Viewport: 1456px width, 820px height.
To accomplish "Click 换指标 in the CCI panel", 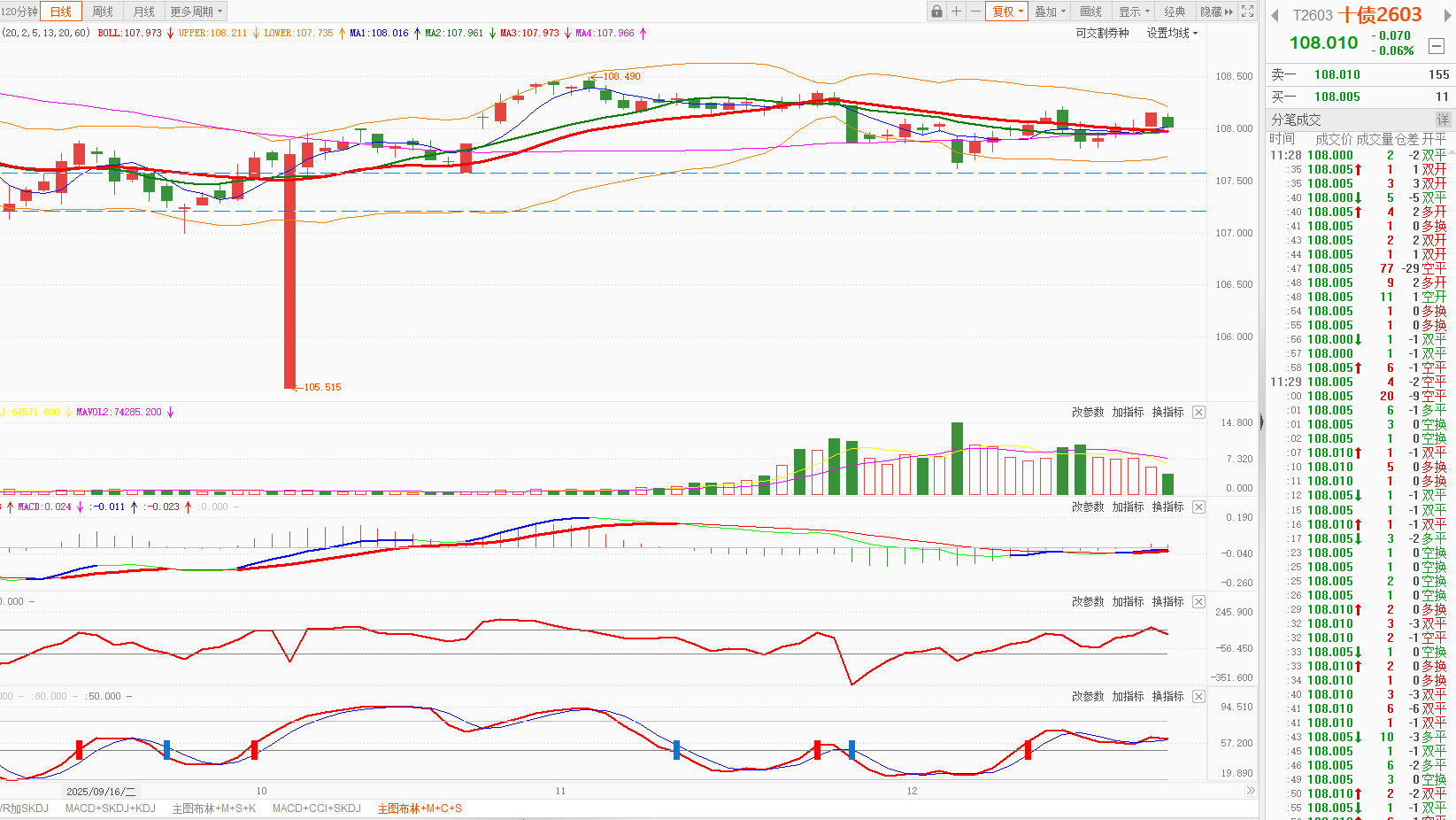I will click(1167, 601).
